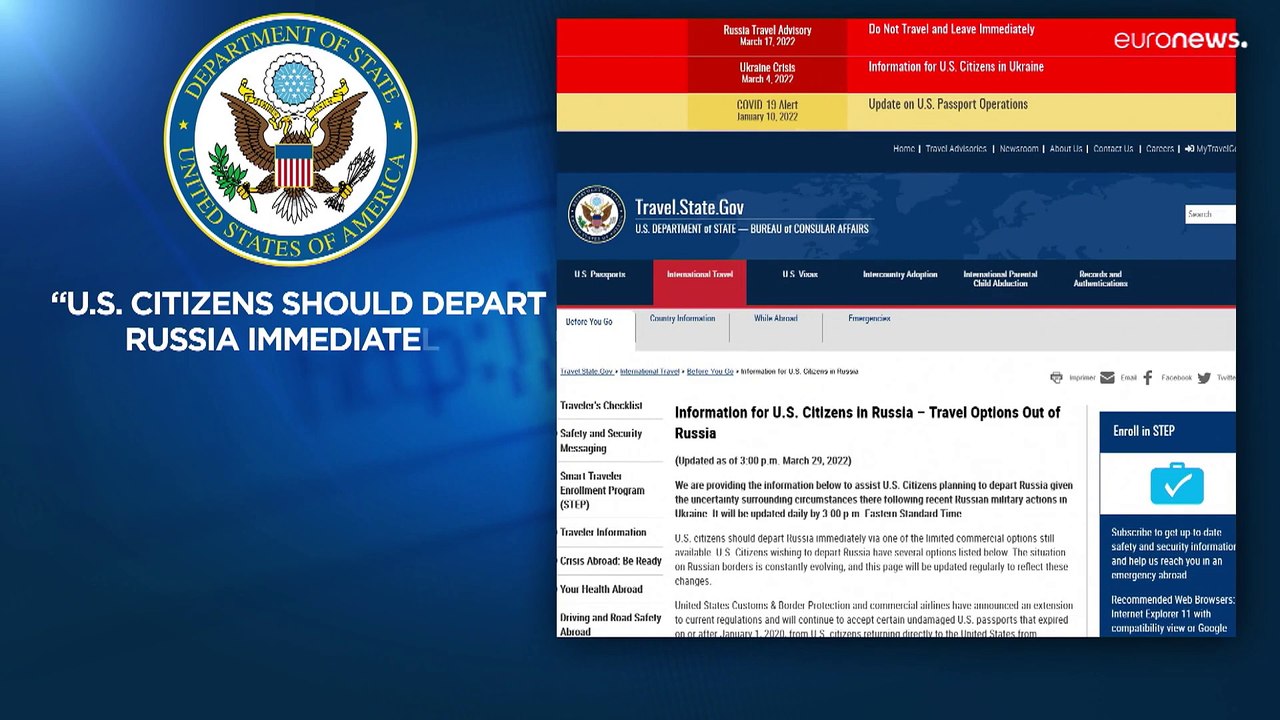Click the Department of State seal in site header
1280x720 pixels.
(597, 214)
